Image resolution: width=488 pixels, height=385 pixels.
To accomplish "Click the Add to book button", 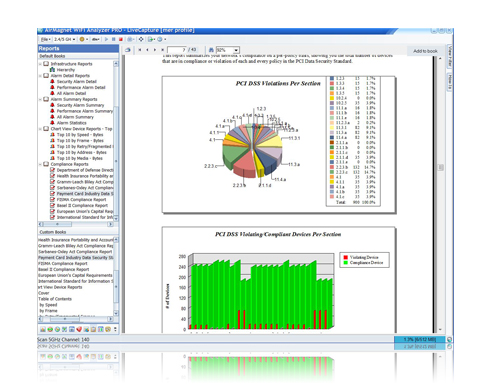I will (425, 51).
